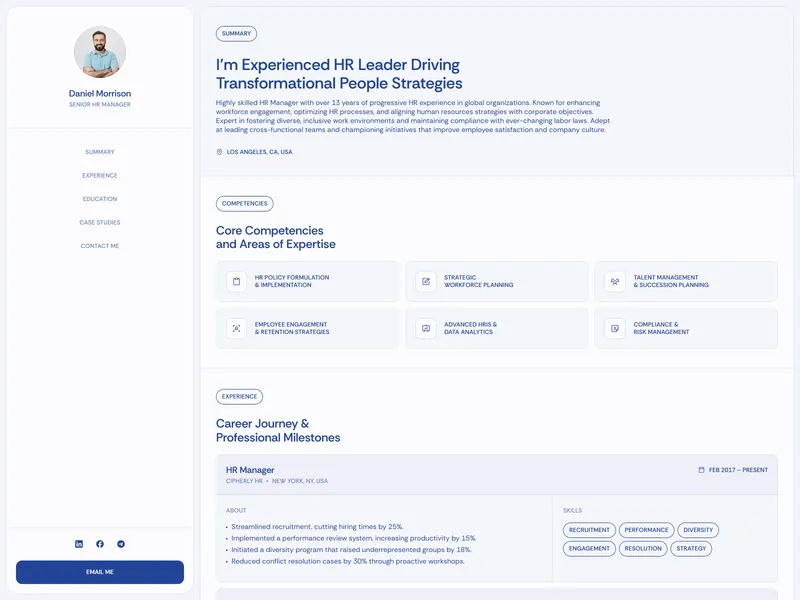Viewport: 800px width, 600px height.
Task: Click the Summary pill badge above headline
Action: point(236,34)
